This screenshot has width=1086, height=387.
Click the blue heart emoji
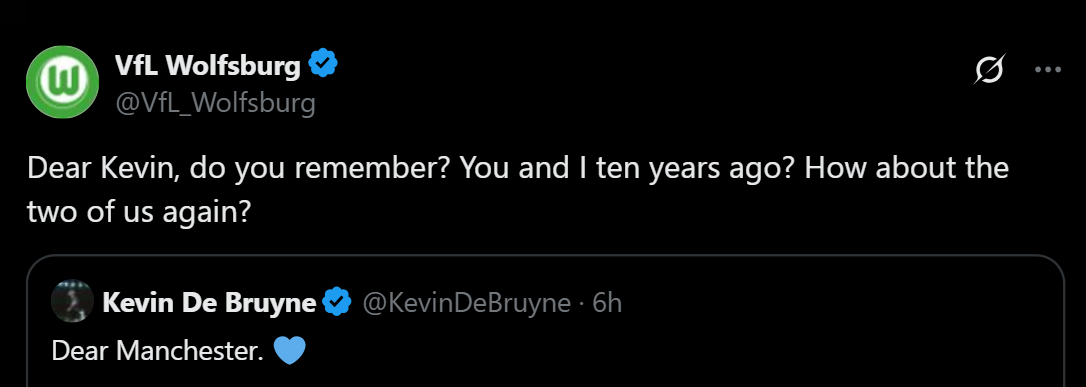click(290, 351)
